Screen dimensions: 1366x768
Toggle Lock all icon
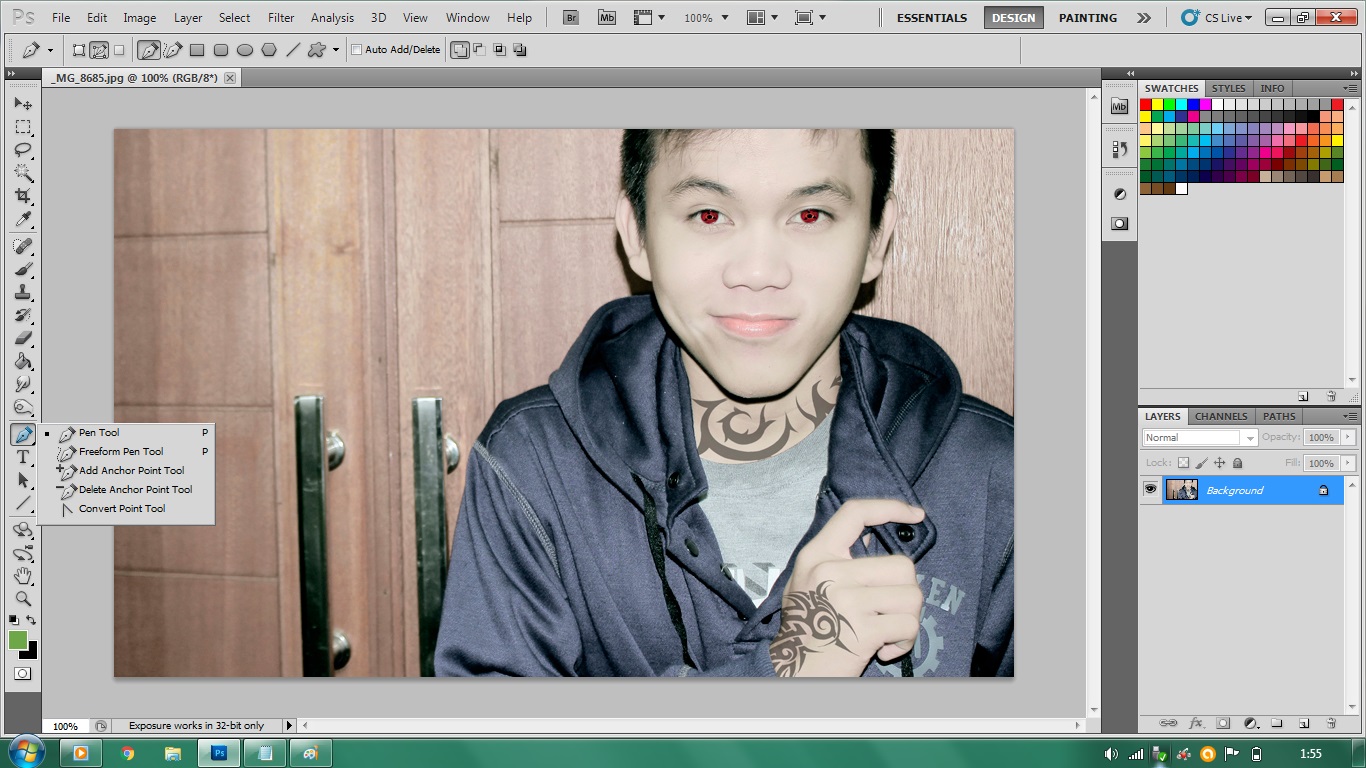tap(1237, 463)
